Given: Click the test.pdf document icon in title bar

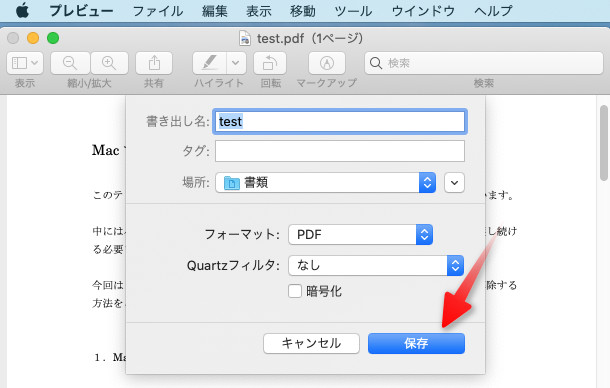Looking at the screenshot, I should [x=244, y=39].
